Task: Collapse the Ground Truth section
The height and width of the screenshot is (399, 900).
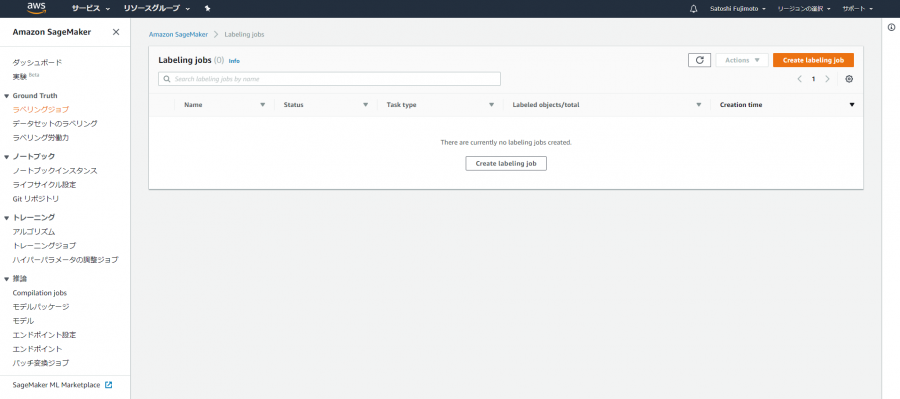Action: [7, 96]
